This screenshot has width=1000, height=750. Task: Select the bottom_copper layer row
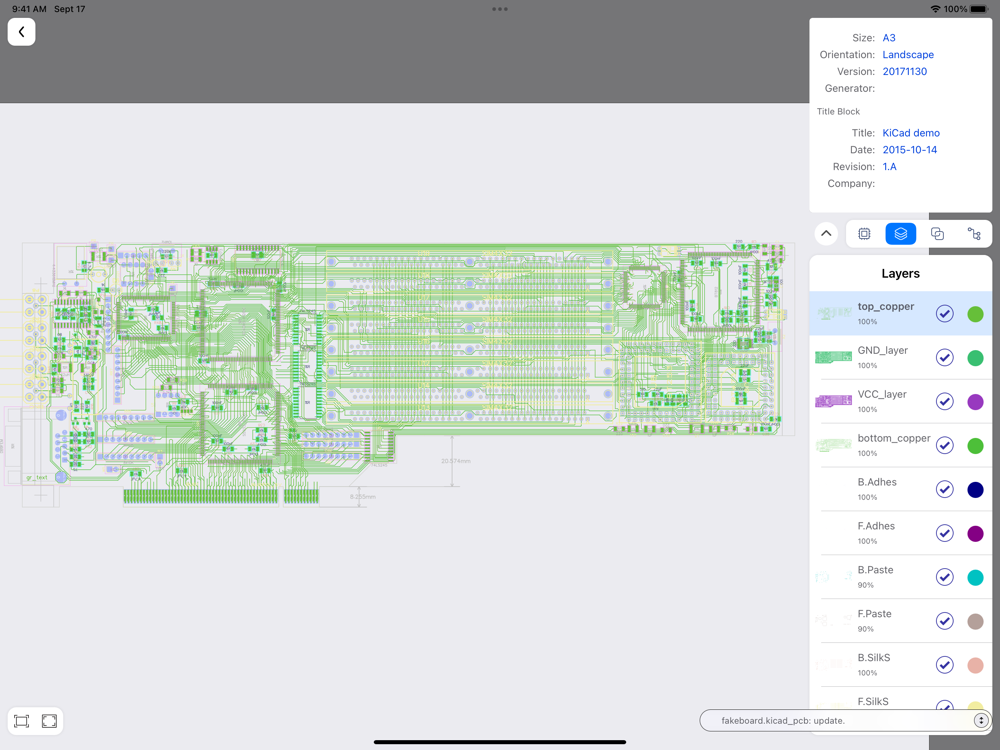tap(893, 445)
